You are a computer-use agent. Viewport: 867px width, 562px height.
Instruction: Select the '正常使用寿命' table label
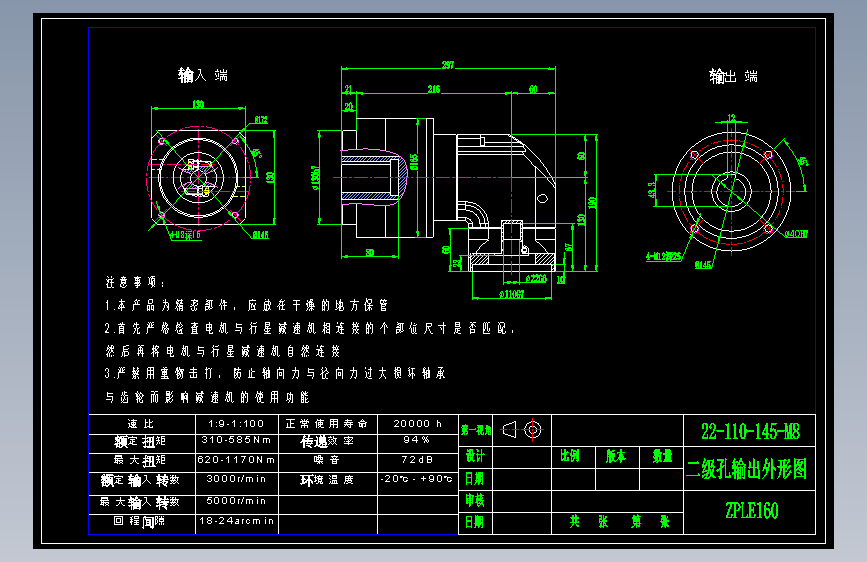pyautogui.click(x=326, y=424)
